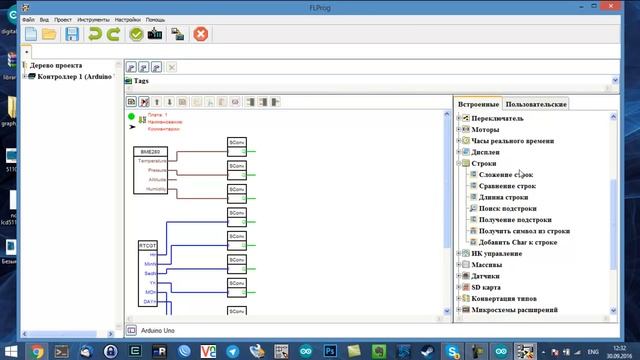This screenshot has height=360, width=640.
Task: Expand the Массивы category
Action: pyautogui.click(x=458, y=264)
